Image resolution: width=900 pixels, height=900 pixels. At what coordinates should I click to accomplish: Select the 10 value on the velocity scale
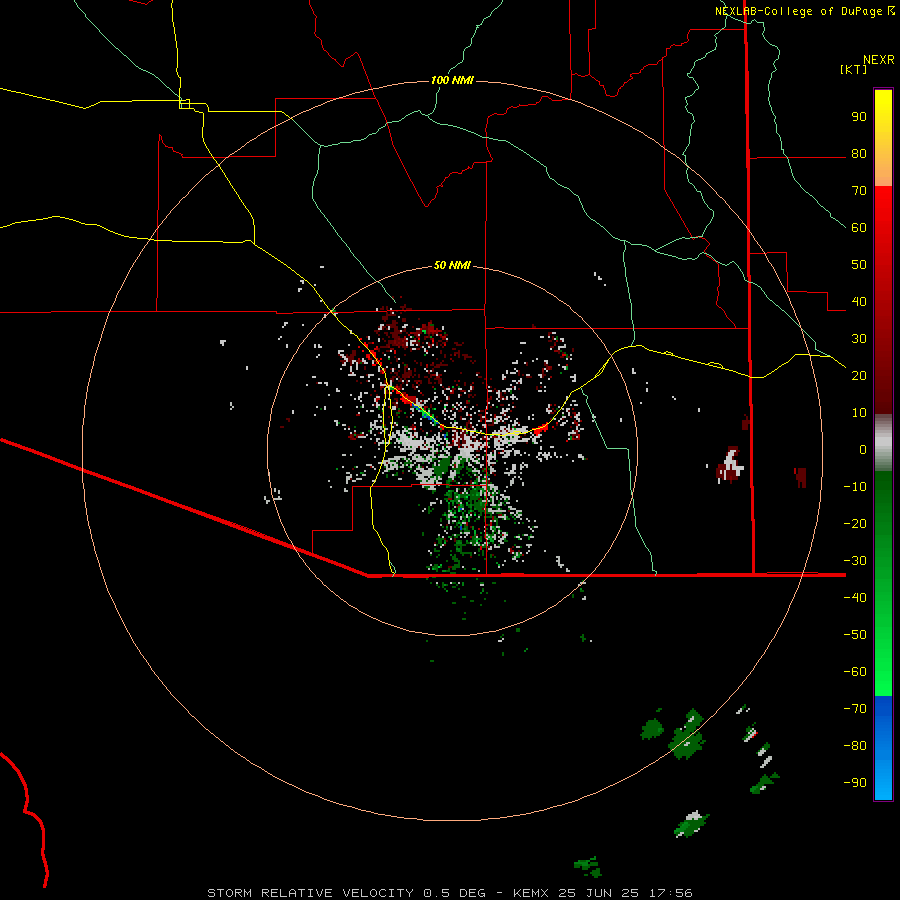coord(859,413)
